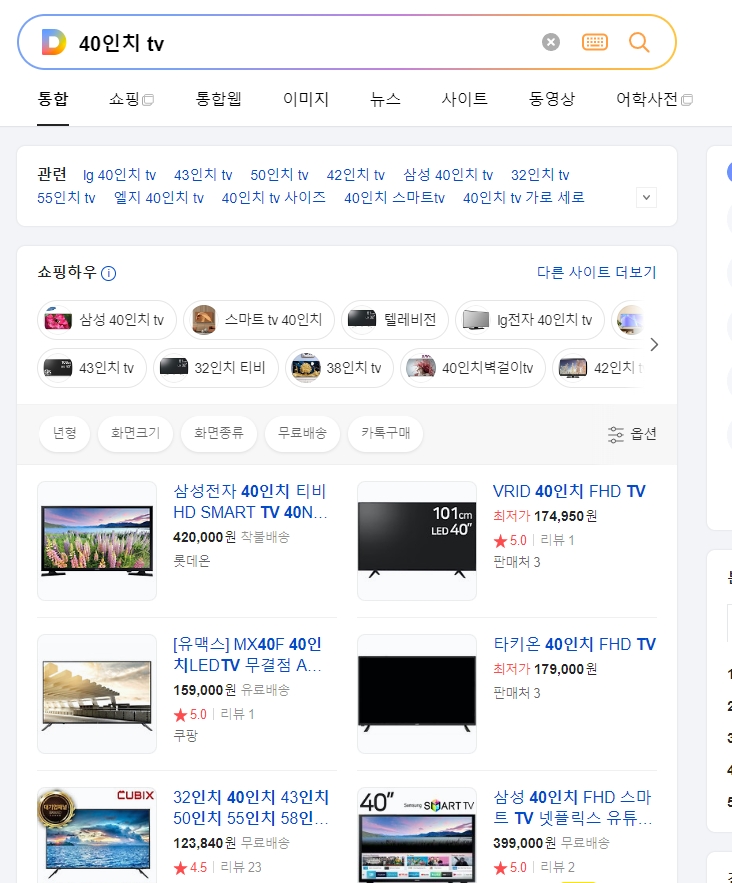Clear the search text with X icon

(551, 42)
